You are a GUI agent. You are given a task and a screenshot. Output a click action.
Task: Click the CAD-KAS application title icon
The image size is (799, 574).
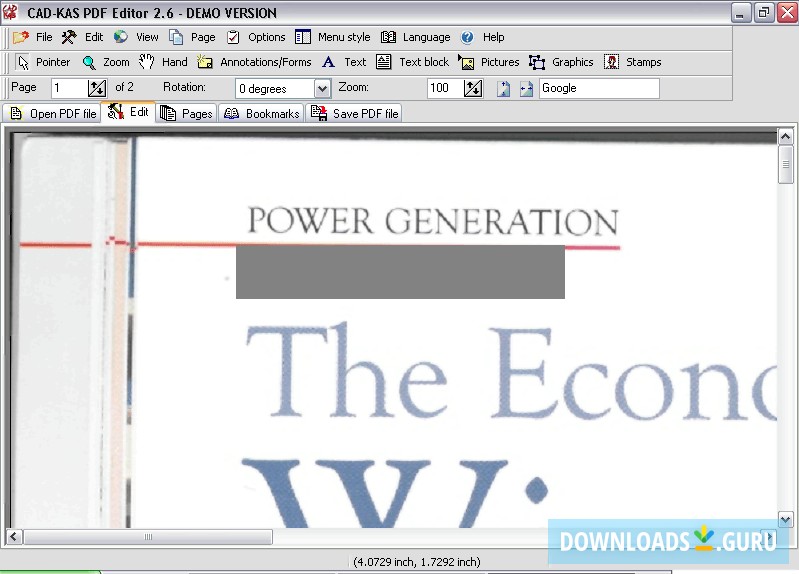(x=11, y=12)
